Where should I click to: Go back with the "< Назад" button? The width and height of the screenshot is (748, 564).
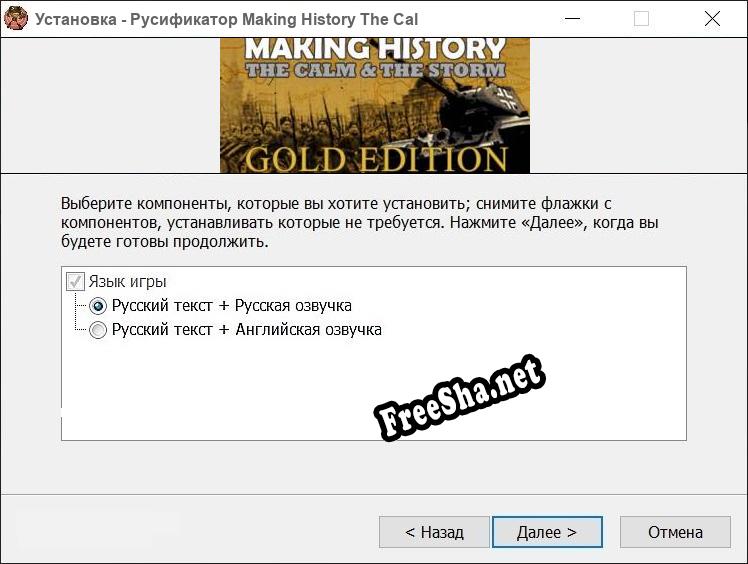tap(434, 532)
